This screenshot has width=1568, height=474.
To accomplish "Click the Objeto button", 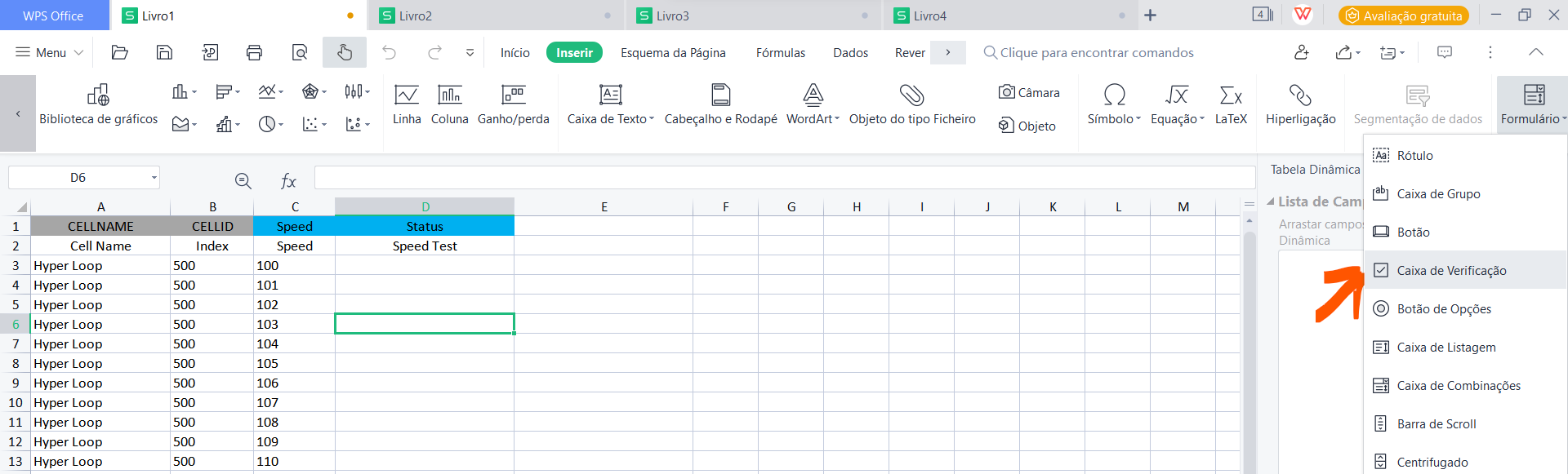I will (1027, 126).
